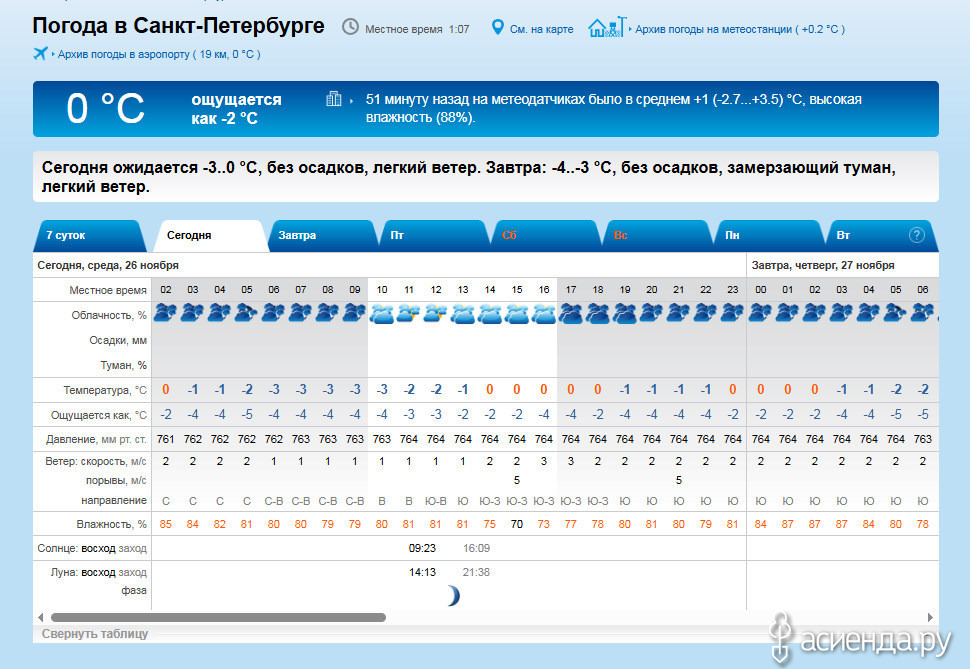
Task: Collapse the table via Свернуть таблицу
Action: pyautogui.click(x=95, y=634)
